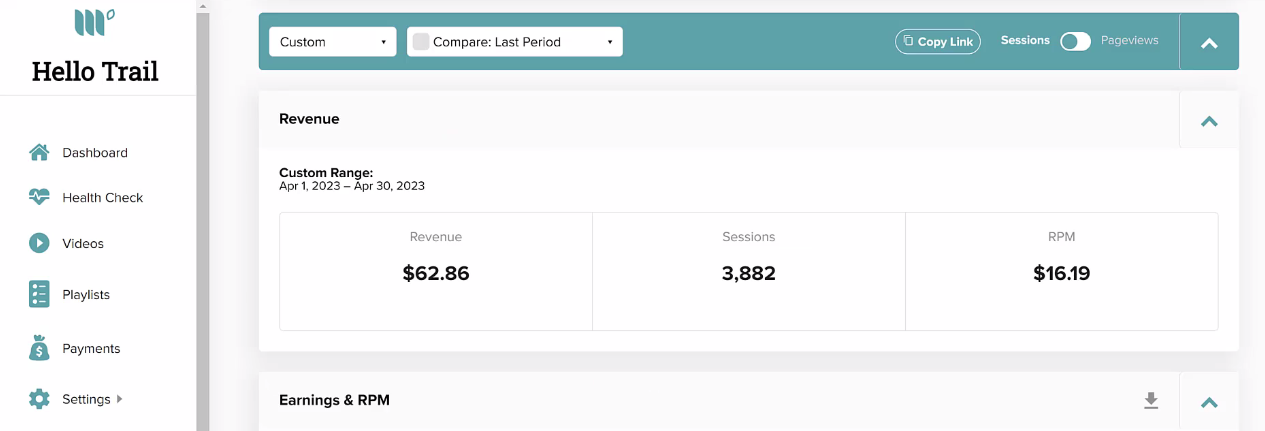Collapse the Earnings & RPM panel

tap(1209, 402)
